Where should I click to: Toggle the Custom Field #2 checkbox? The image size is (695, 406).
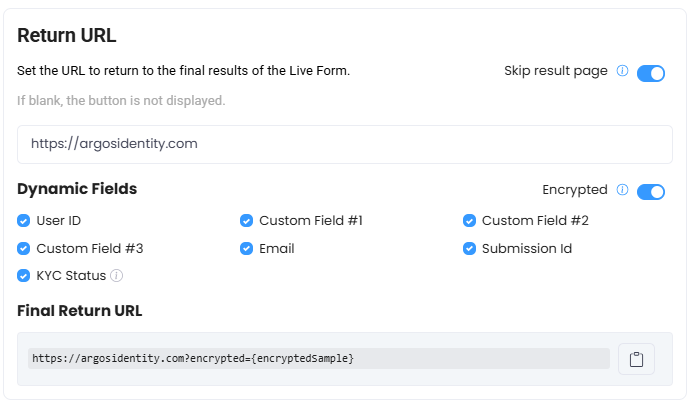[x=469, y=221]
